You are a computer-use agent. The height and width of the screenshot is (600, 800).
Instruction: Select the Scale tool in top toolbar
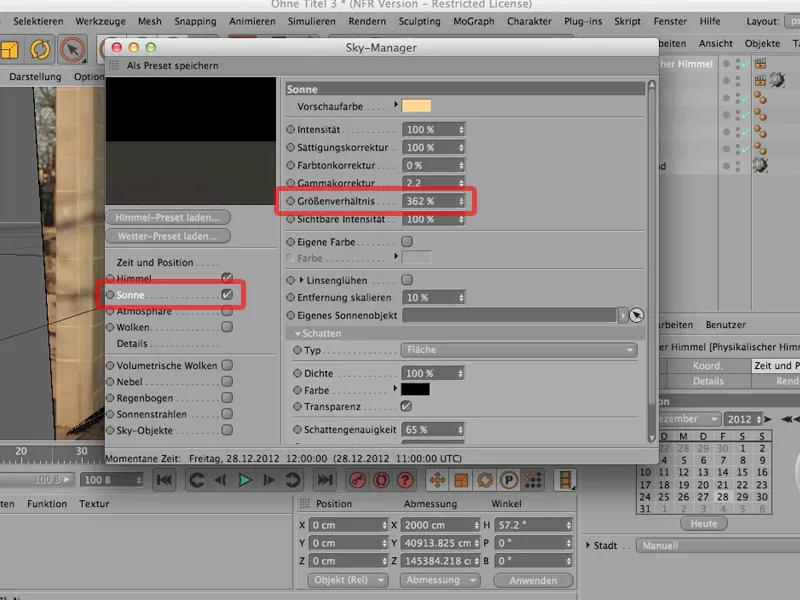tap(9, 50)
